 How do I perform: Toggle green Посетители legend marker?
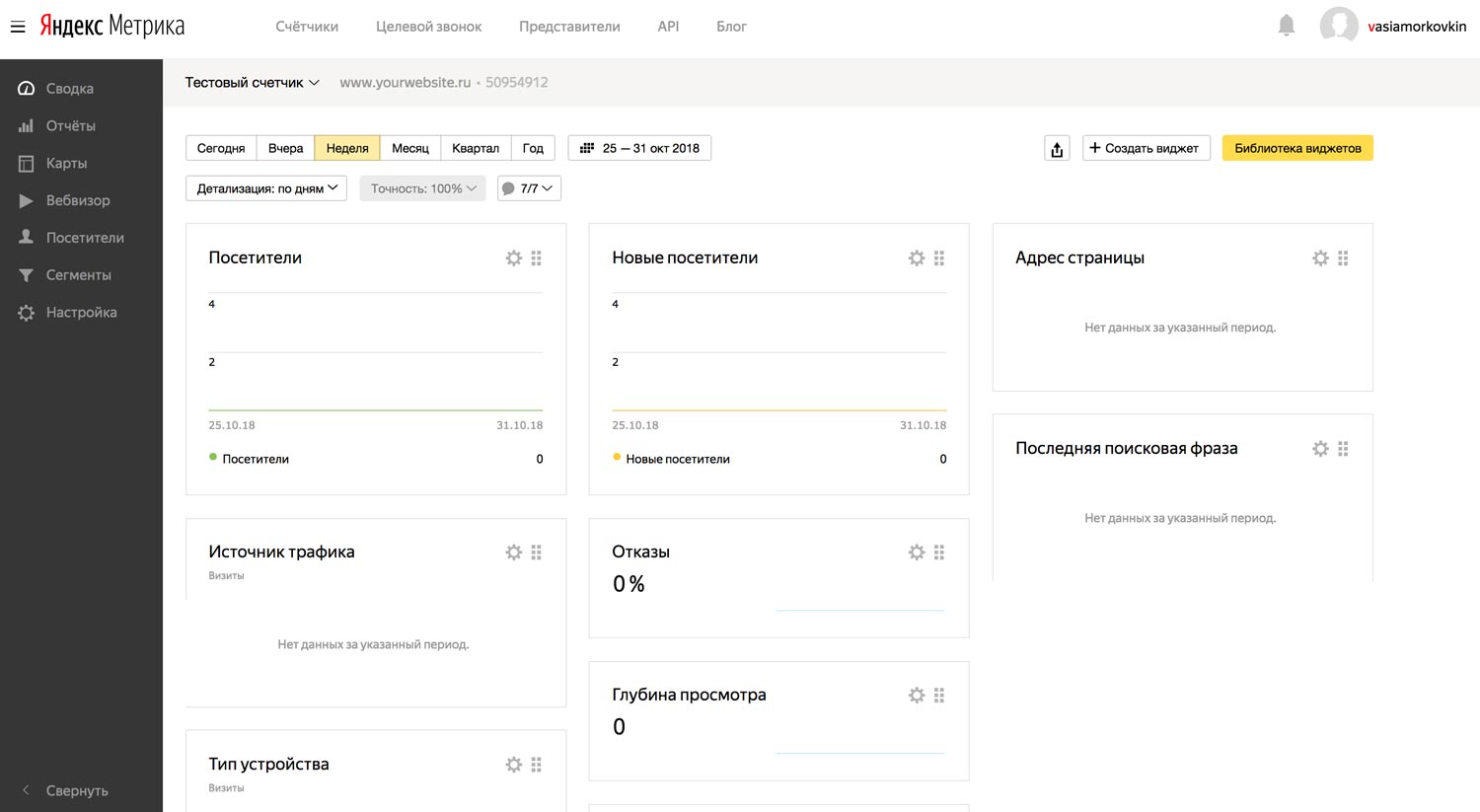coord(213,458)
